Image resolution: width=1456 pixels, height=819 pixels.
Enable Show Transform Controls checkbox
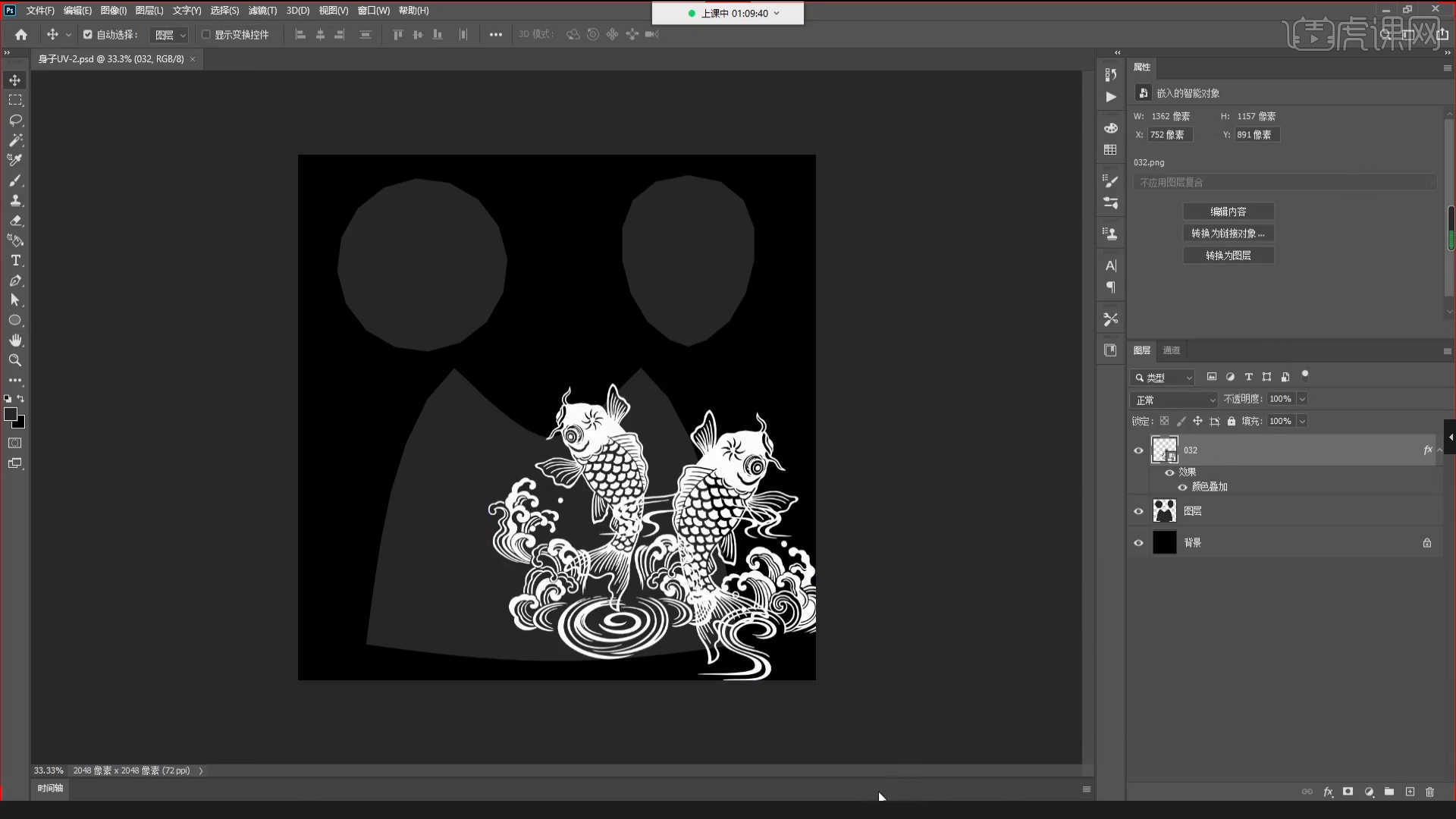coord(206,34)
